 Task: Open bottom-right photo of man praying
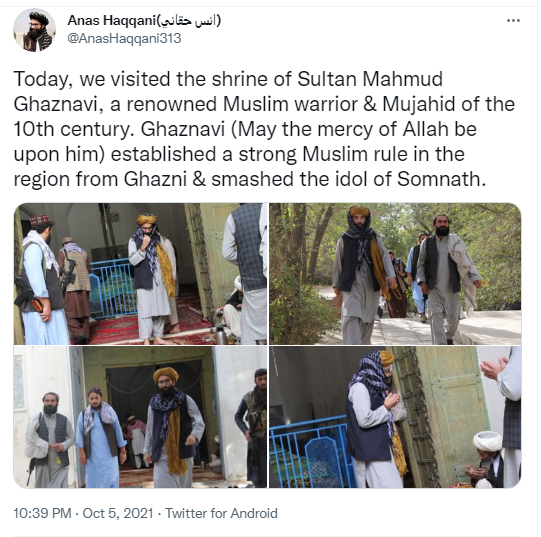click(395, 417)
